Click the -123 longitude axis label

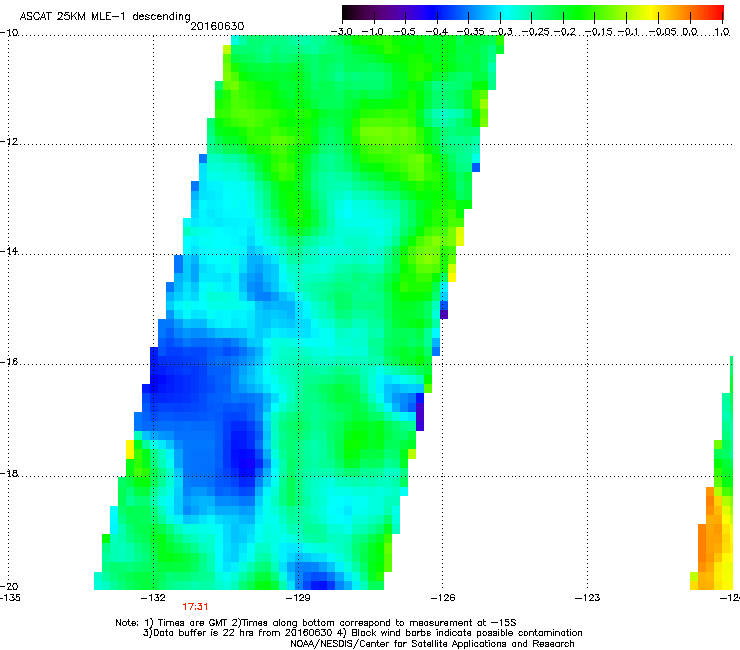click(588, 598)
